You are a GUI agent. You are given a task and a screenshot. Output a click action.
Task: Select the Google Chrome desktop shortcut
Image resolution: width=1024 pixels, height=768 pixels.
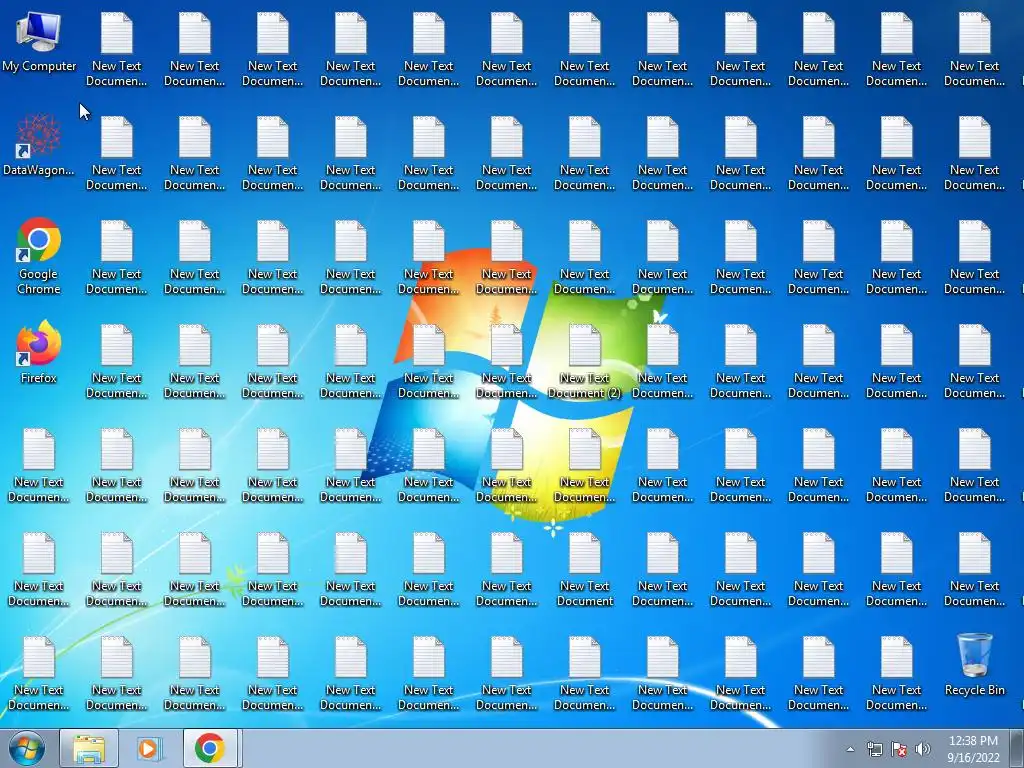(39, 256)
